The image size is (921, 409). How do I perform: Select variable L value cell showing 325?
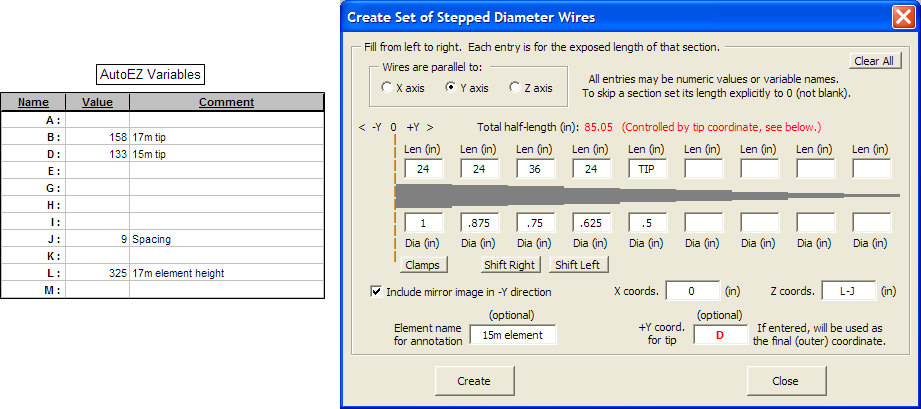(x=97, y=273)
